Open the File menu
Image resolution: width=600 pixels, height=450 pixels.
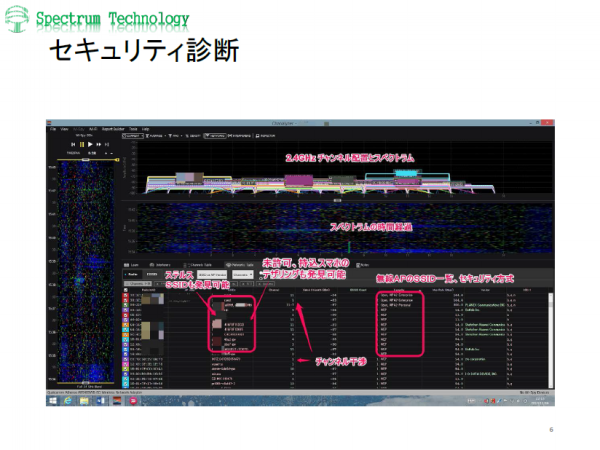coord(53,129)
